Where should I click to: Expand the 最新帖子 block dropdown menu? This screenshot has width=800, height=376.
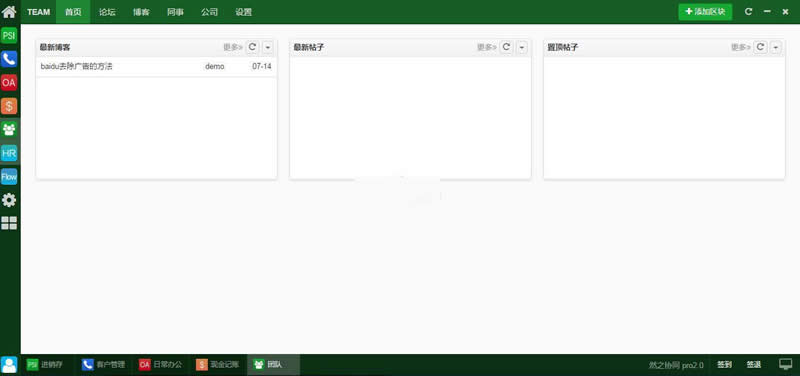[x=521, y=47]
